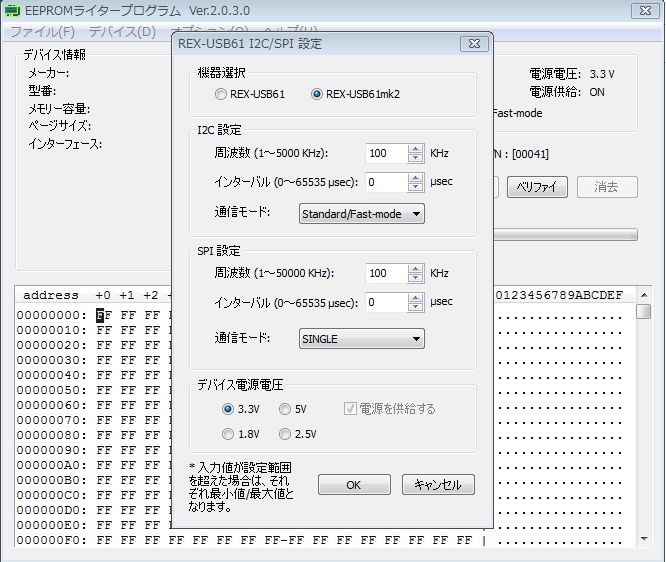This screenshot has height=562, width=666.
Task: Click the SPI frequency input field
Action: pos(387,273)
